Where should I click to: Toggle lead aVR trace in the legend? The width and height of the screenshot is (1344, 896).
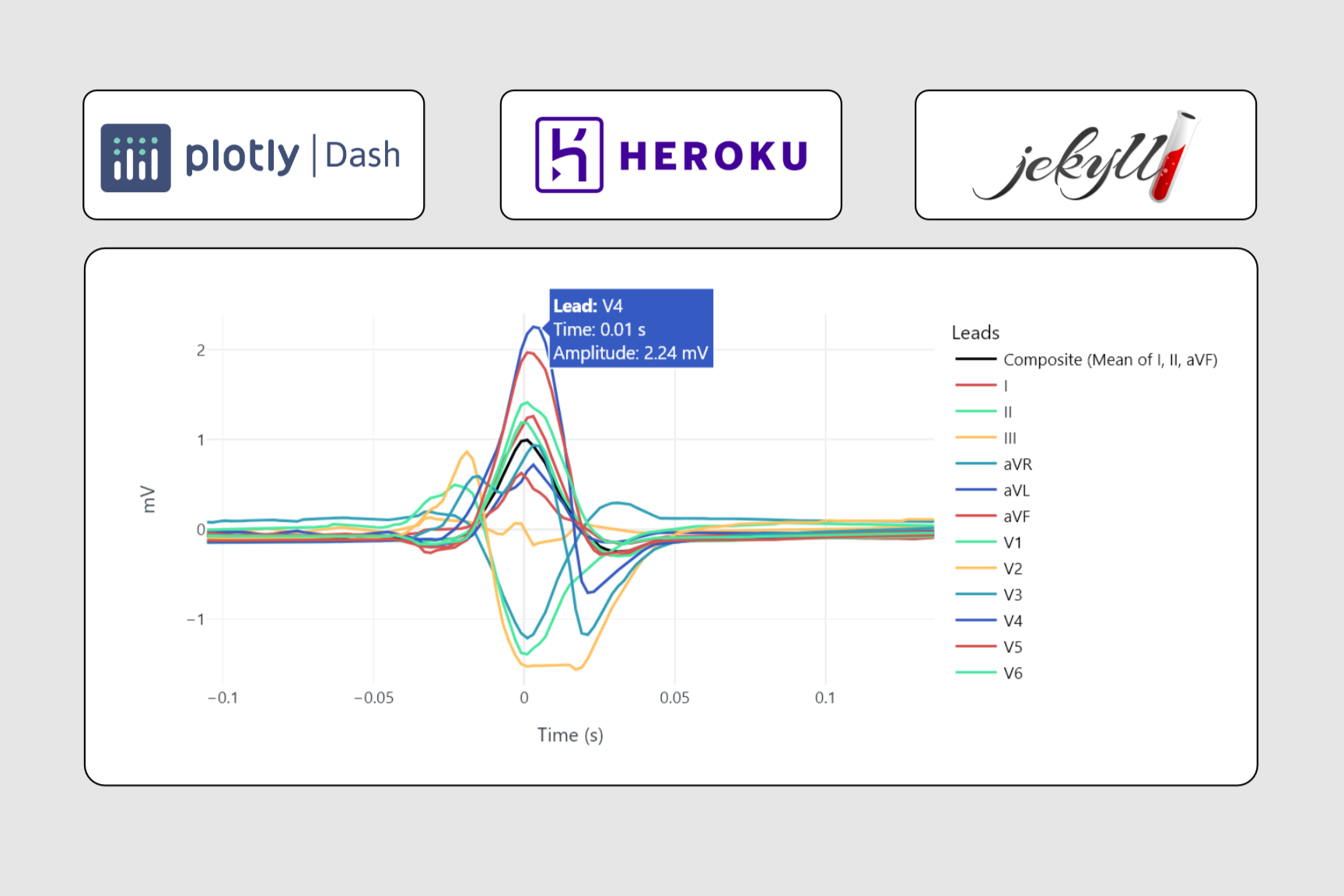coord(1017,464)
